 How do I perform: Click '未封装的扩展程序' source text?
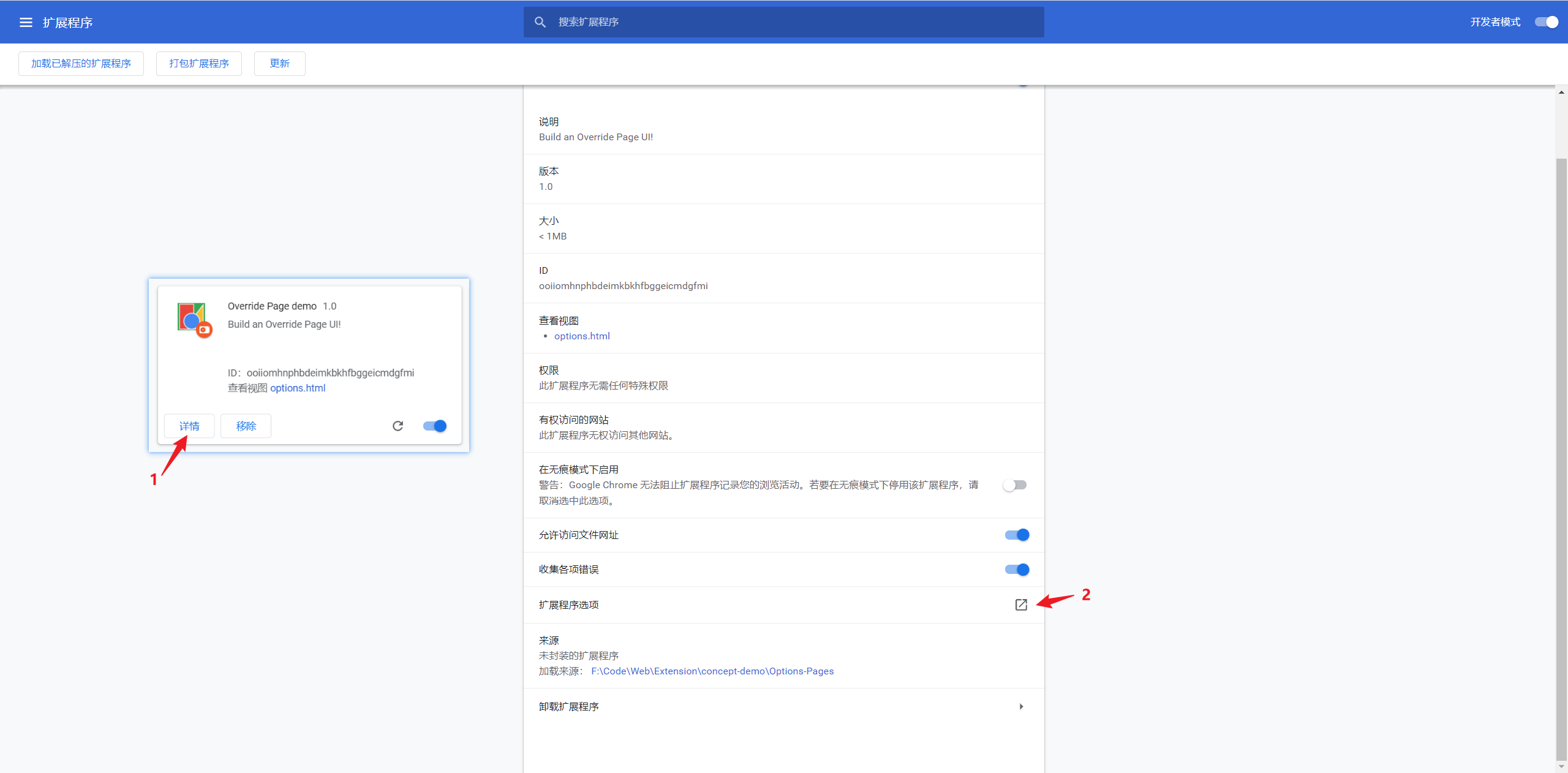click(x=578, y=655)
